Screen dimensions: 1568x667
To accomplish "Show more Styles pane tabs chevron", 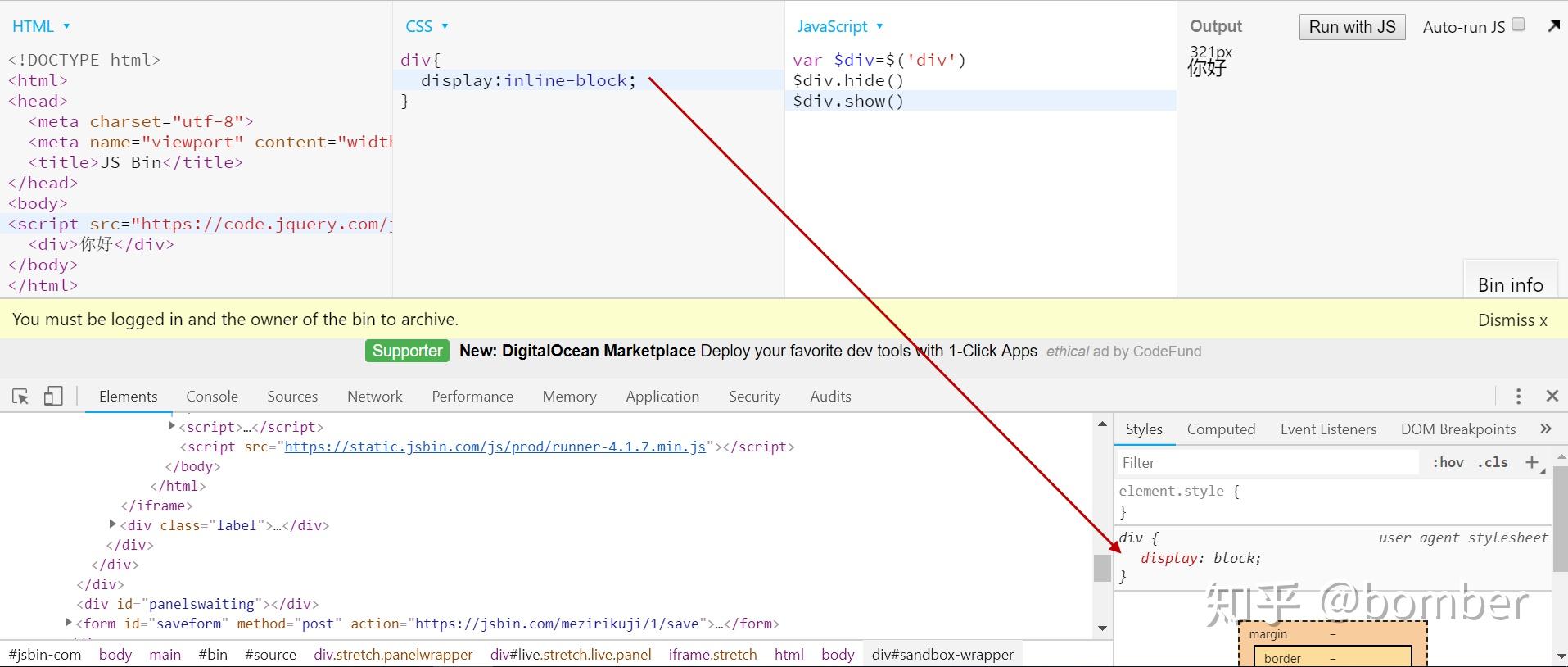I will (1545, 429).
